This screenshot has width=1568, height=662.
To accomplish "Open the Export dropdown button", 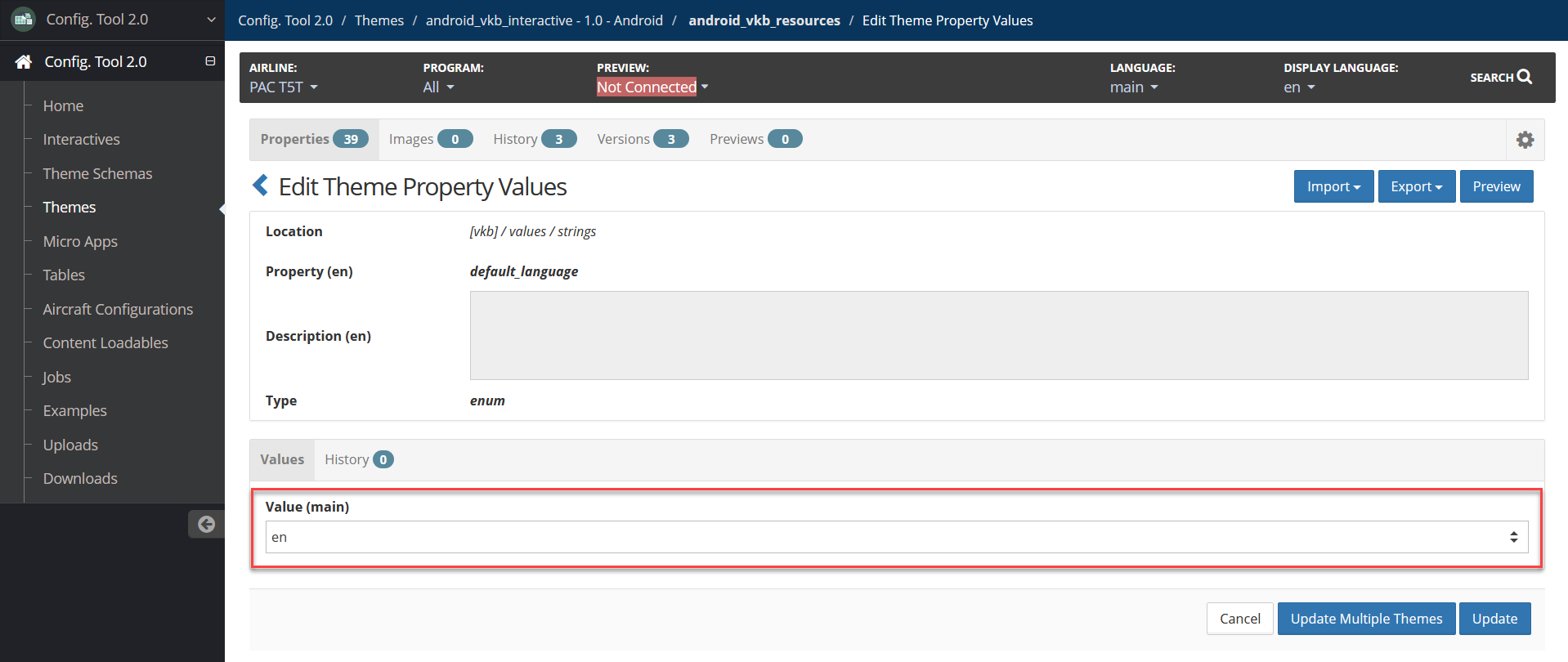I will (1416, 186).
